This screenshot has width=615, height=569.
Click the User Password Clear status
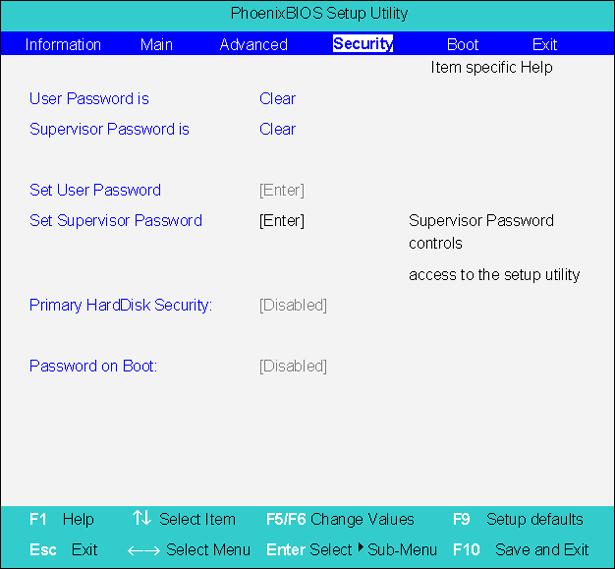coord(277,98)
